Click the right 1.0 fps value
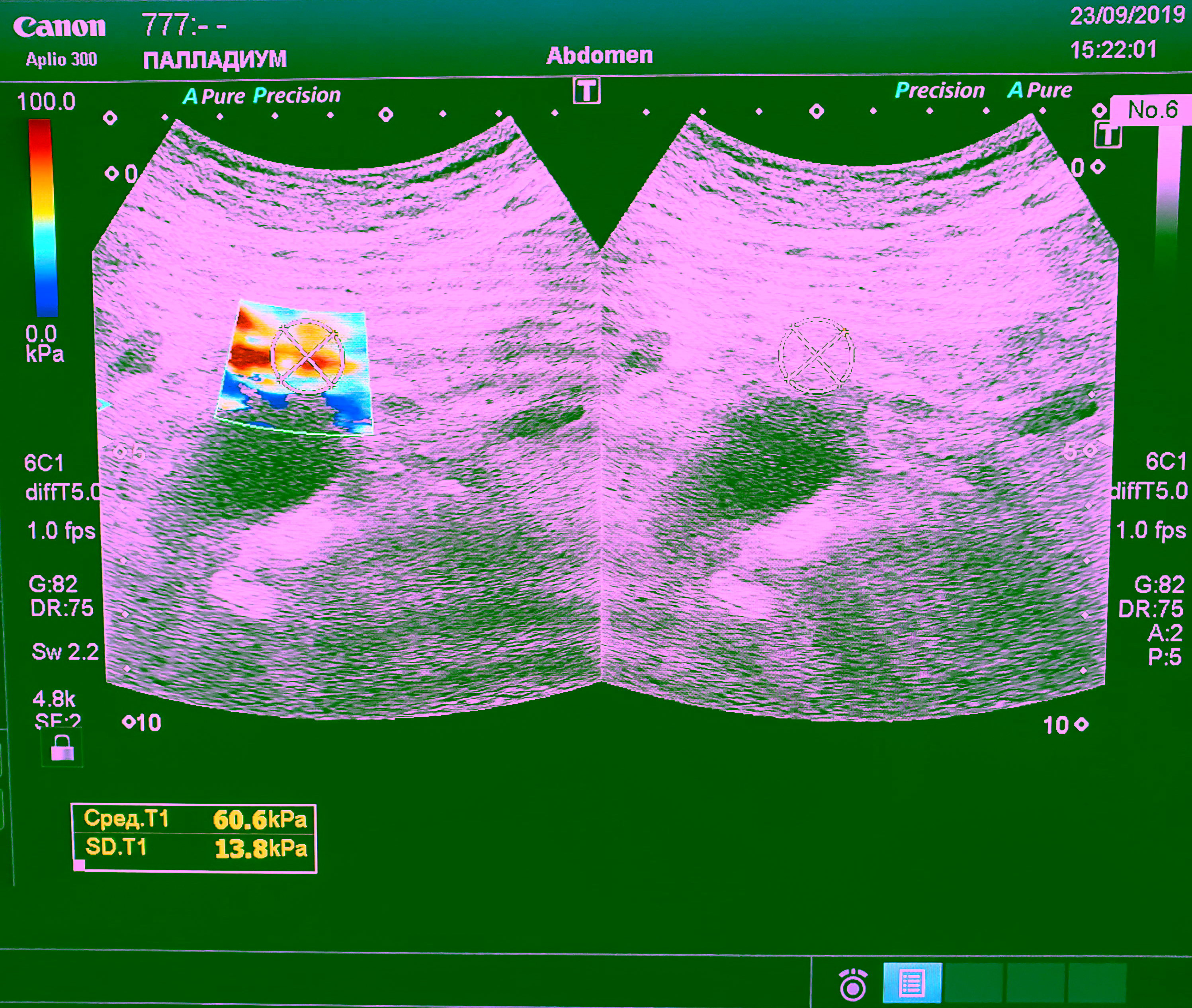1192x1008 pixels. (1151, 530)
